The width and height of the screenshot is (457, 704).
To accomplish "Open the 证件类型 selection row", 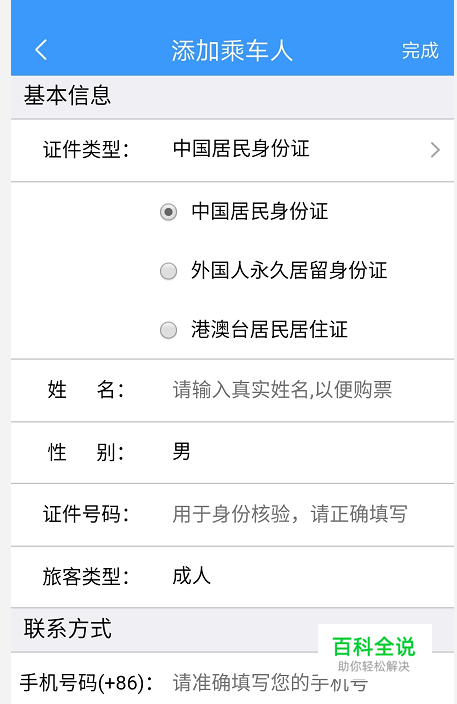I will [x=232, y=150].
